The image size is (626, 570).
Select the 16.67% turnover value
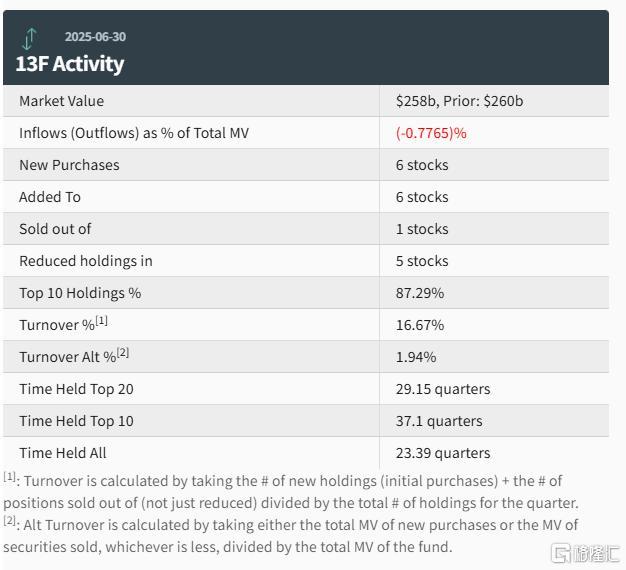(420, 325)
